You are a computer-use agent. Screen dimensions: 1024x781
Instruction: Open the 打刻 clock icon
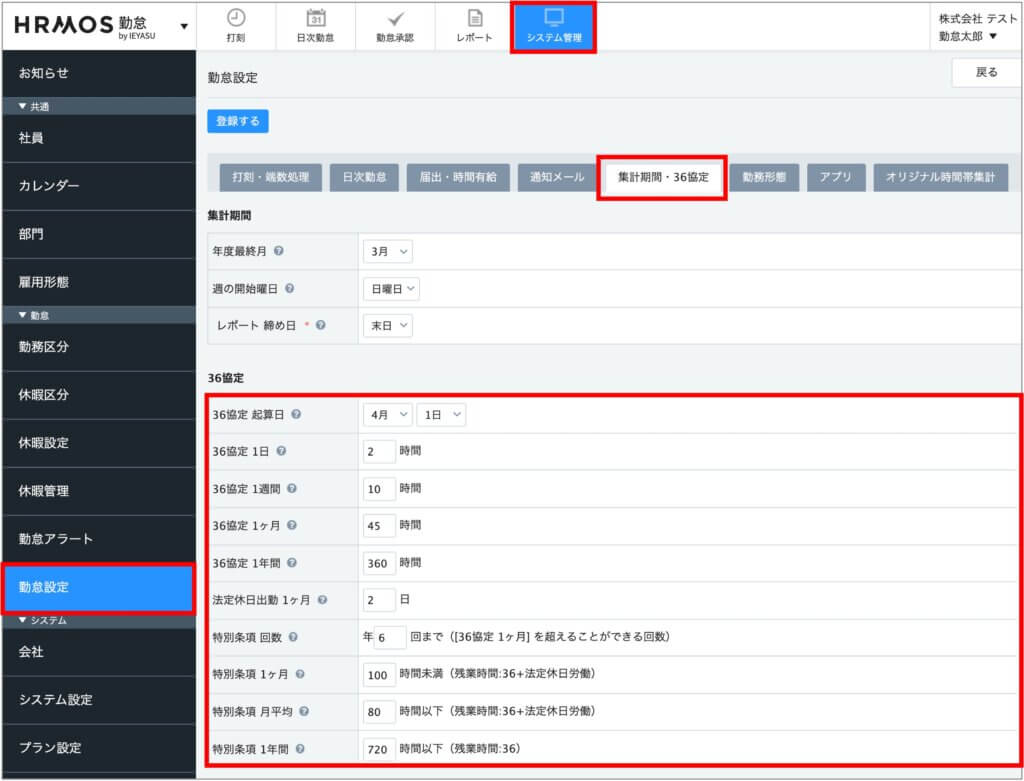(x=236, y=18)
